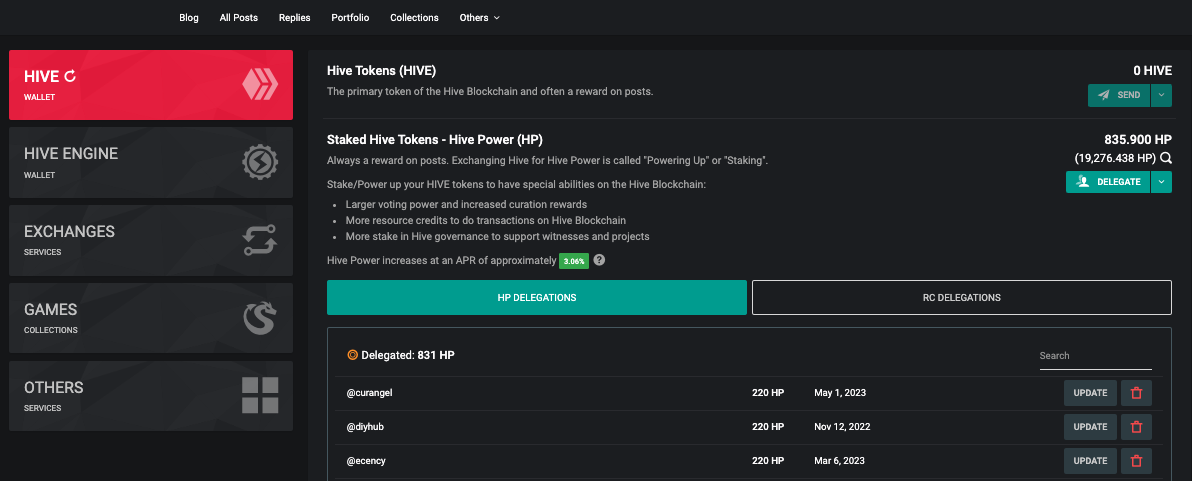Viewport: 1192px width, 481px height.
Task: Click the 0 HIVE balance
Action: (x=1152, y=71)
